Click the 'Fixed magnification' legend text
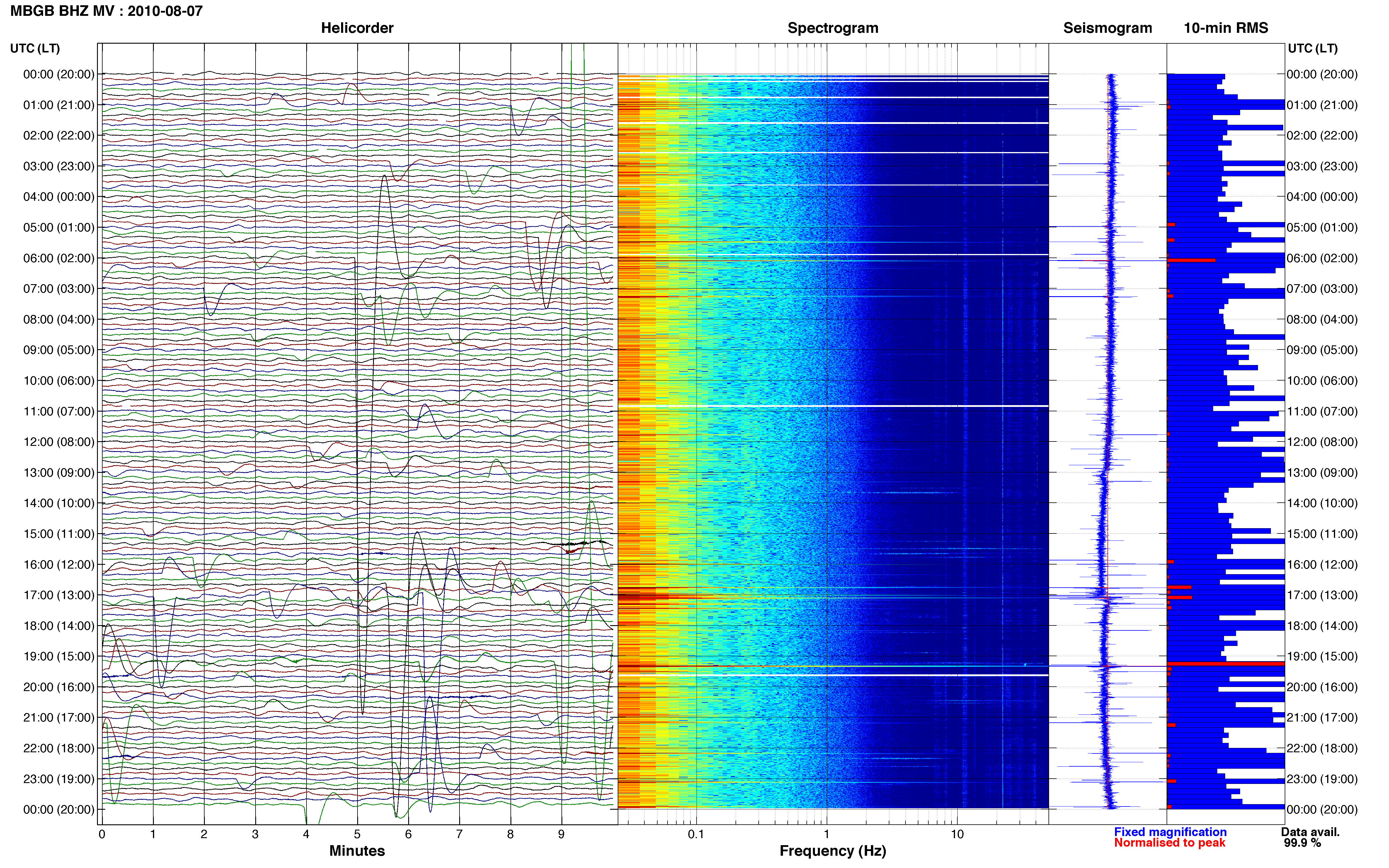The image size is (1389, 868). click(1170, 832)
